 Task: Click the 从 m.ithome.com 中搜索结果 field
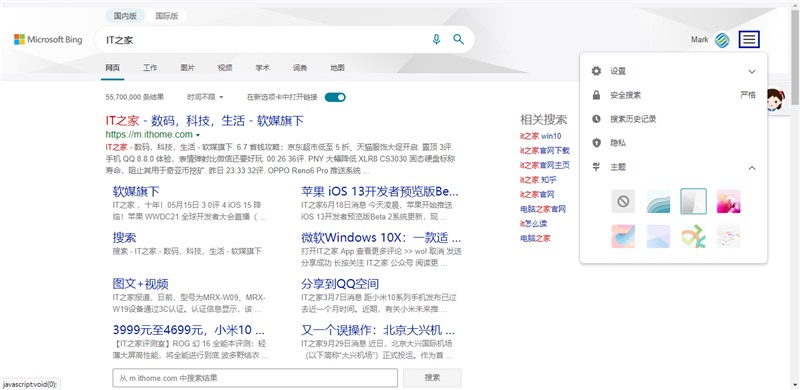pos(255,378)
